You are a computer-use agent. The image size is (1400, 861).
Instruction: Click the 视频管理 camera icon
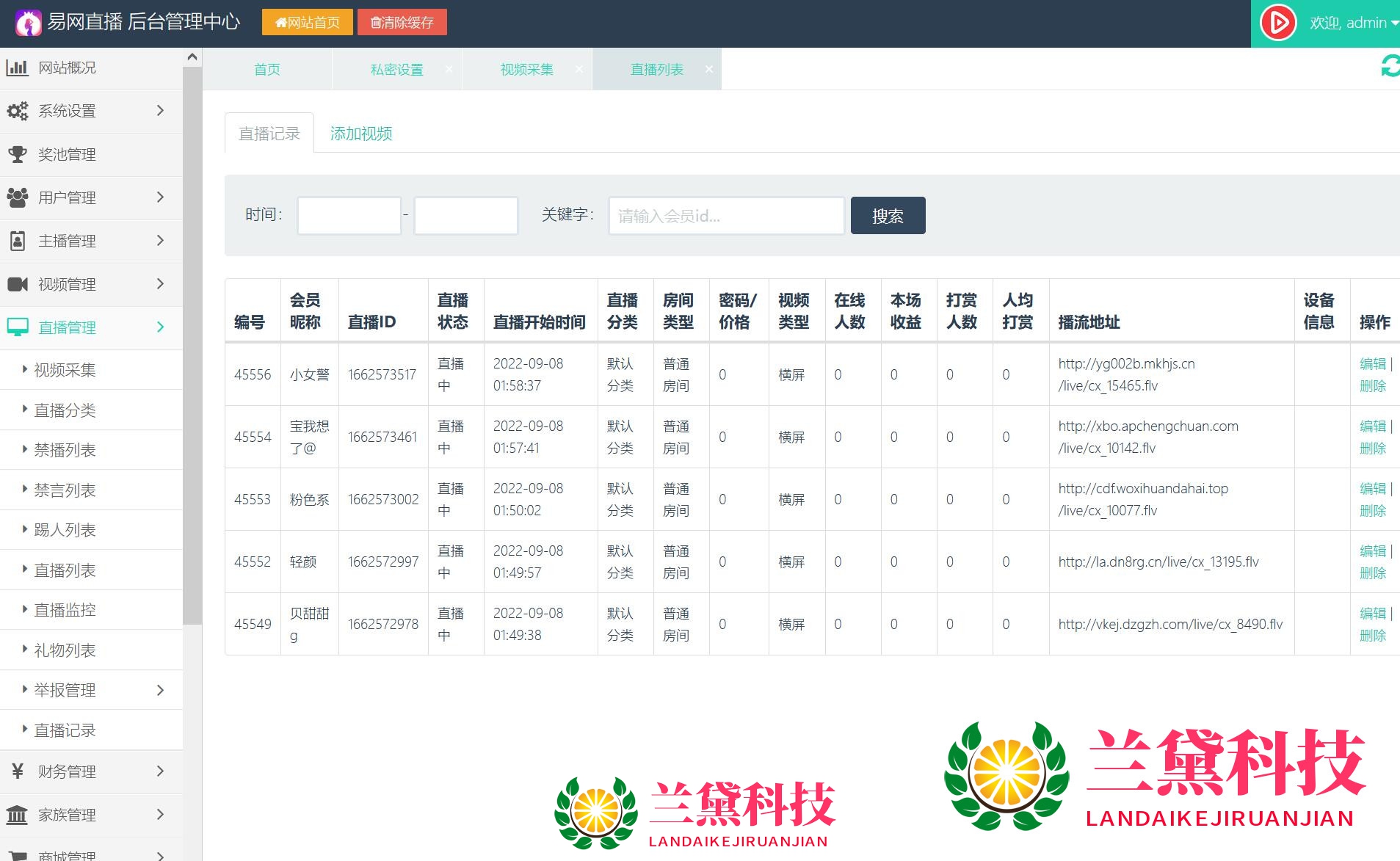(x=17, y=284)
